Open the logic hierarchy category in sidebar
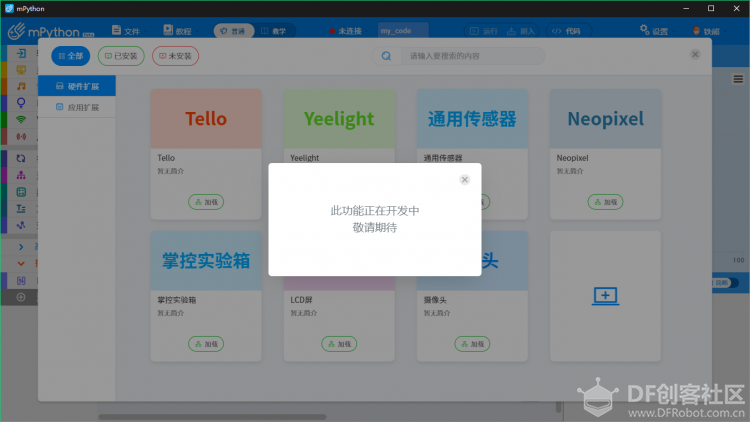750x422 pixels. point(21,175)
